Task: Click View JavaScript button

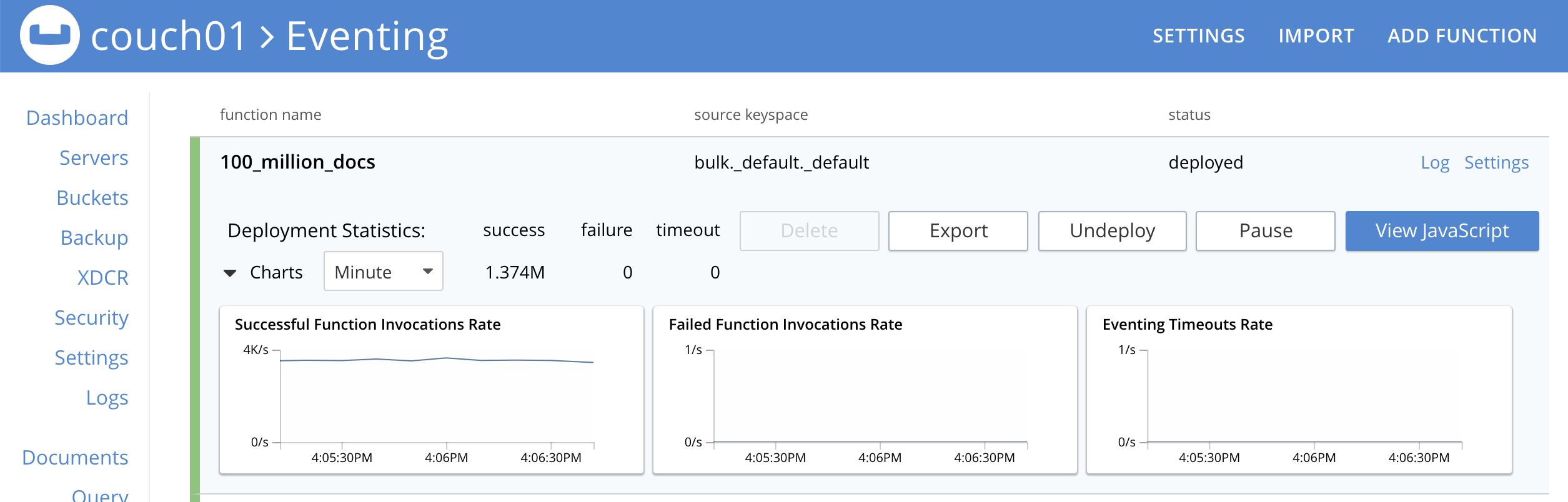Action: tap(1442, 230)
